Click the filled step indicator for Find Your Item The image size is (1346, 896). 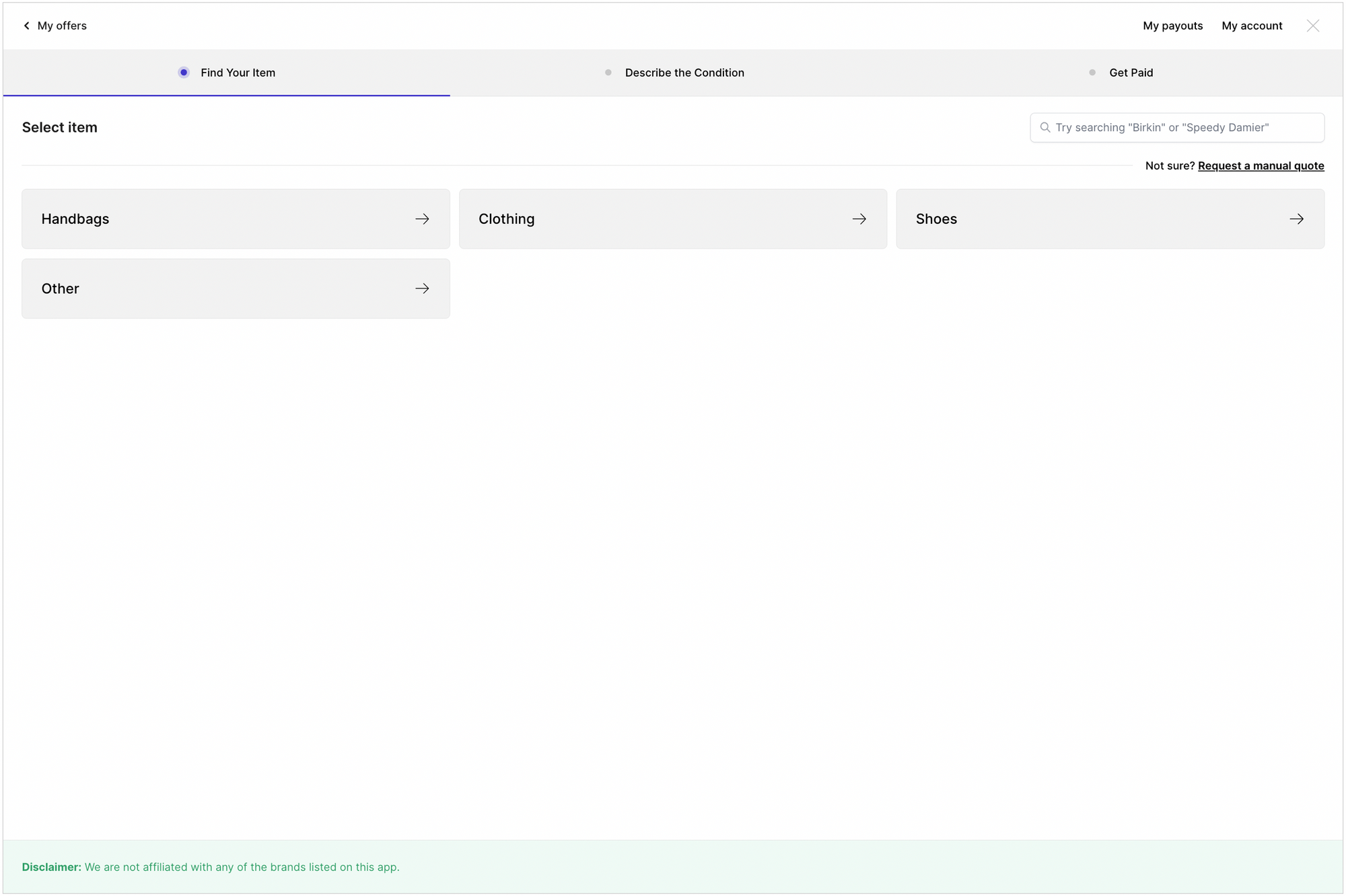tap(184, 72)
